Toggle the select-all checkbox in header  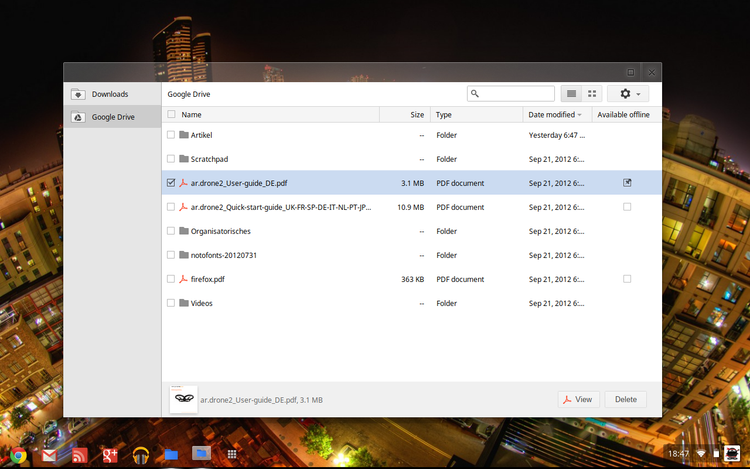point(171,115)
